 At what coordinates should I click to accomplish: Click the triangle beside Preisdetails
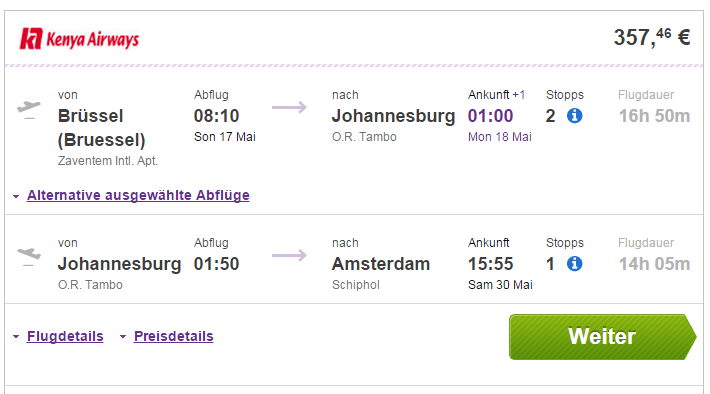coord(123,336)
